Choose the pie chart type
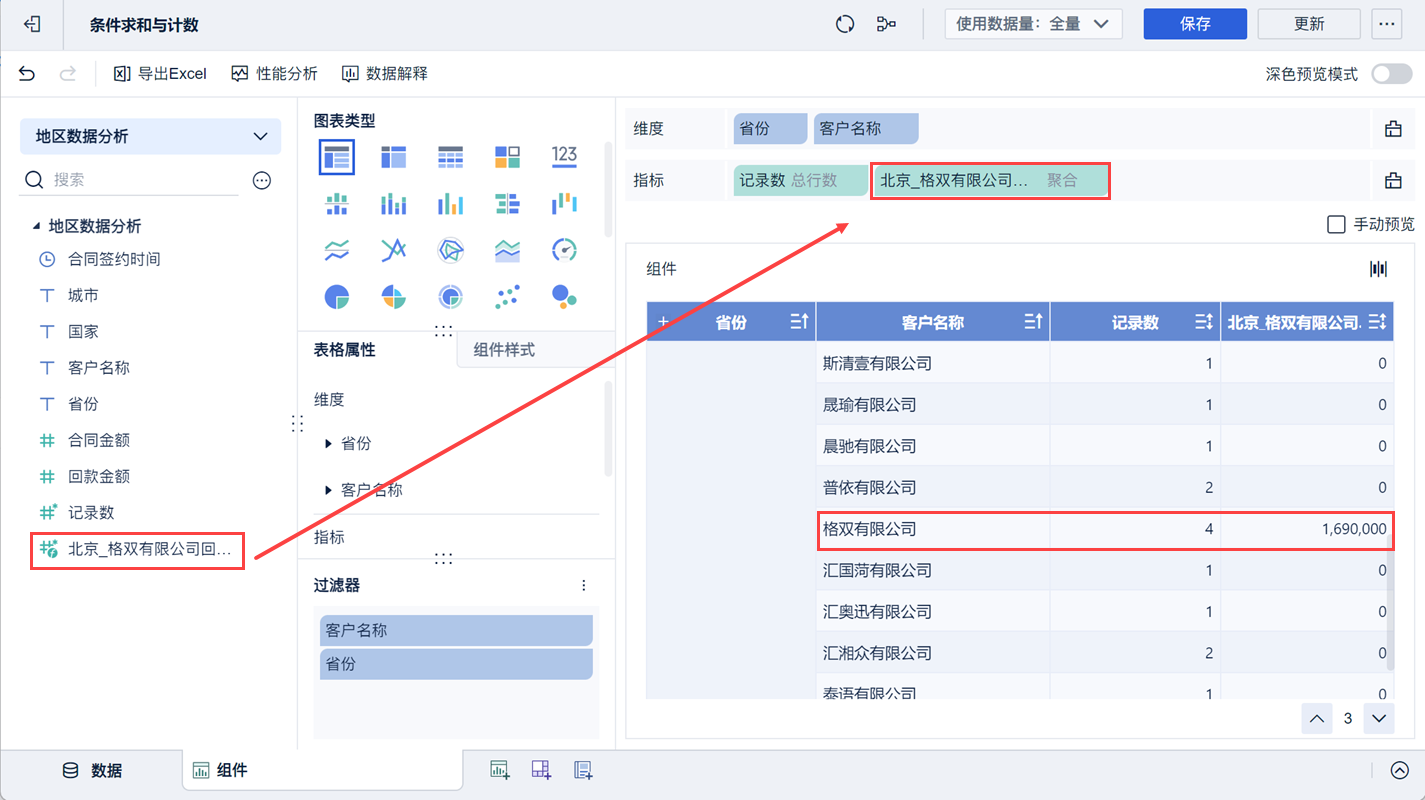The width and height of the screenshot is (1425, 800). click(337, 297)
